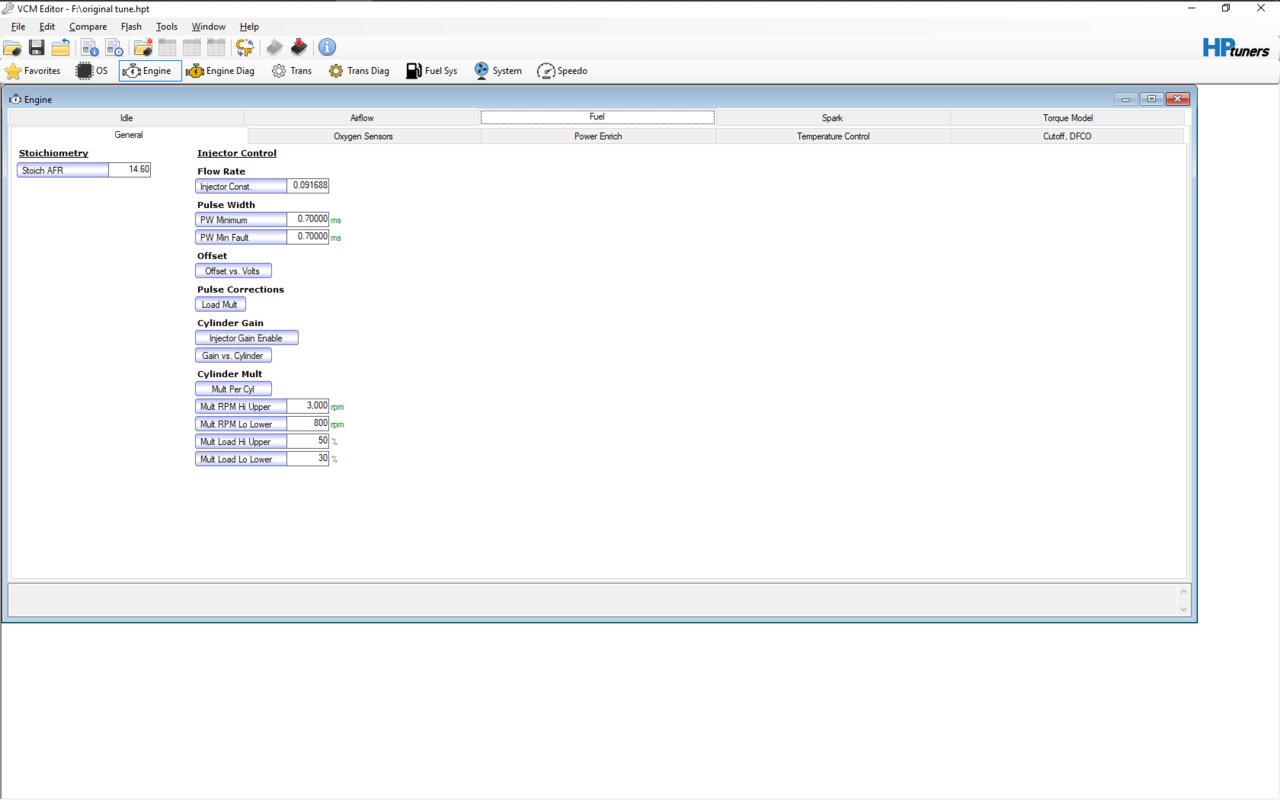Open the File menu

coord(18,27)
